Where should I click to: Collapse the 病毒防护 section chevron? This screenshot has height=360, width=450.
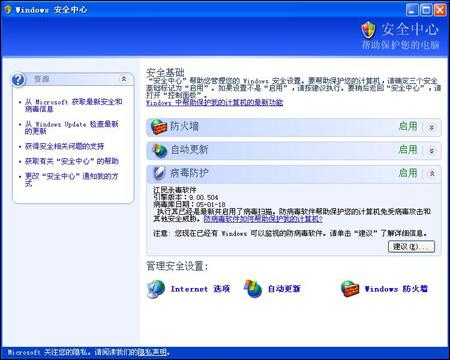(432, 173)
